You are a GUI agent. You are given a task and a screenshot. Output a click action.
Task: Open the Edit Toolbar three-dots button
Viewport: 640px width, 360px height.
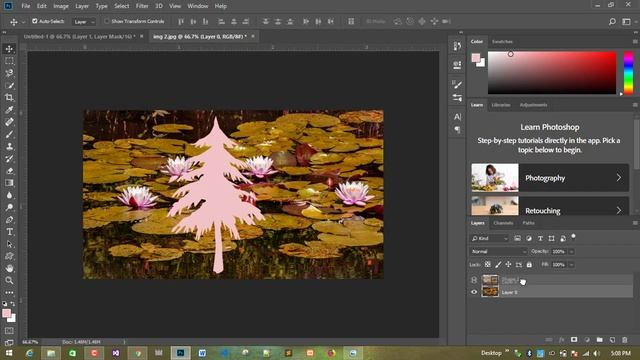click(x=9, y=292)
